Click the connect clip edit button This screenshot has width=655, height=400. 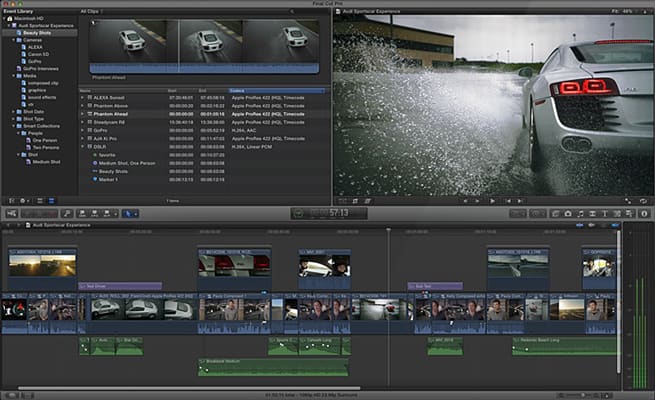82,213
